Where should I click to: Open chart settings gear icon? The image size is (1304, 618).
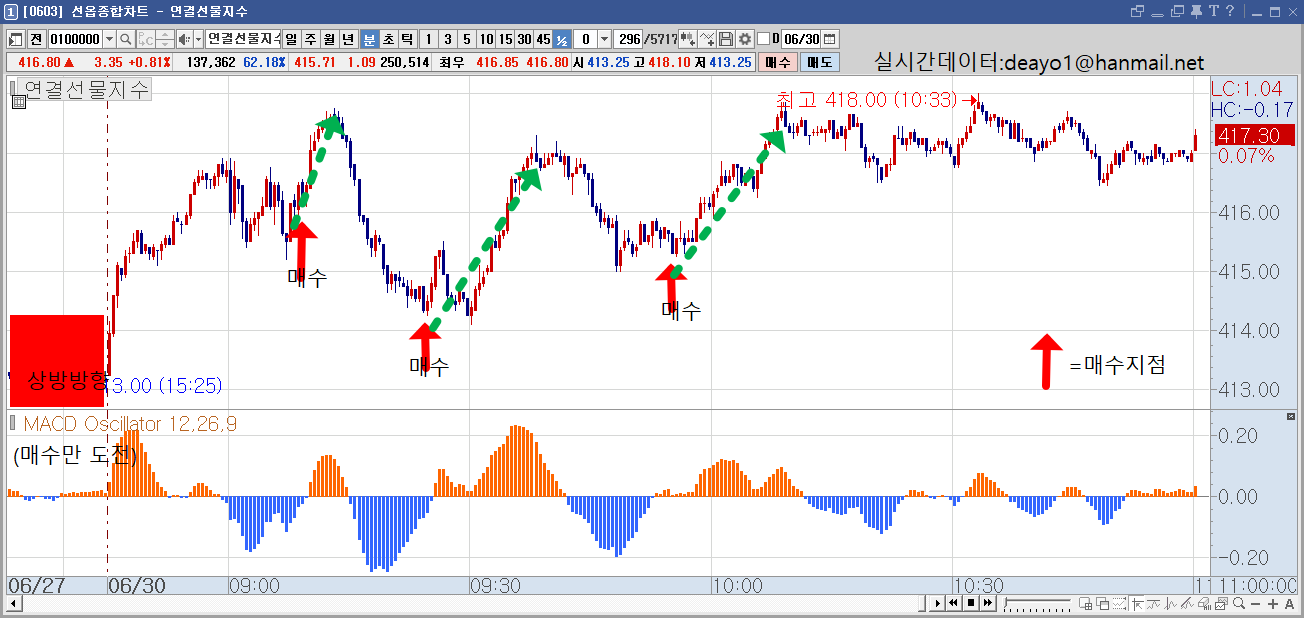click(743, 39)
